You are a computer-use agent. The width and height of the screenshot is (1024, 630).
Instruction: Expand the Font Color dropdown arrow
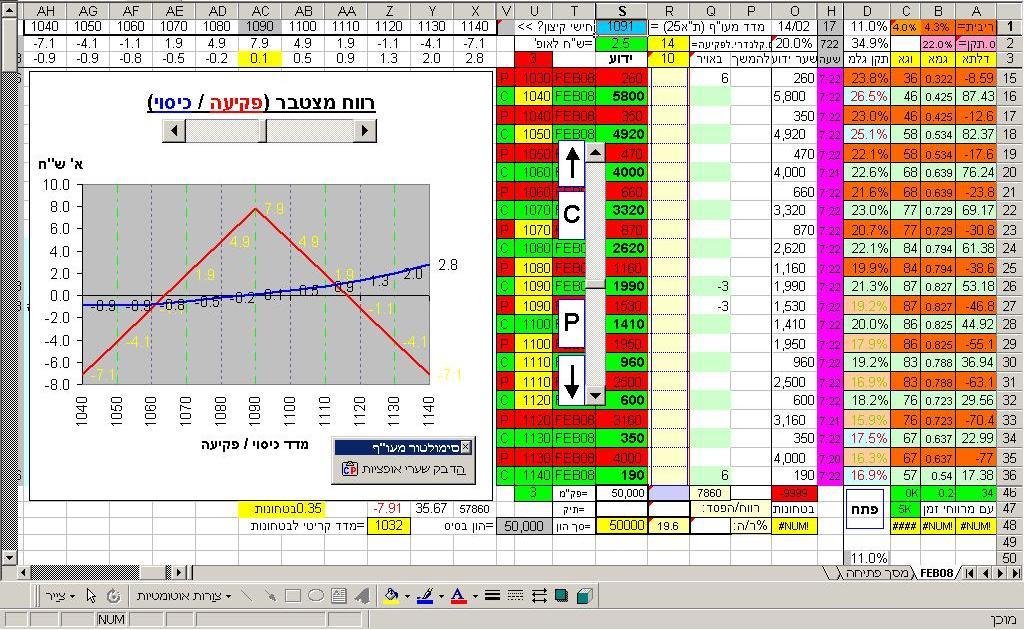(x=474, y=595)
